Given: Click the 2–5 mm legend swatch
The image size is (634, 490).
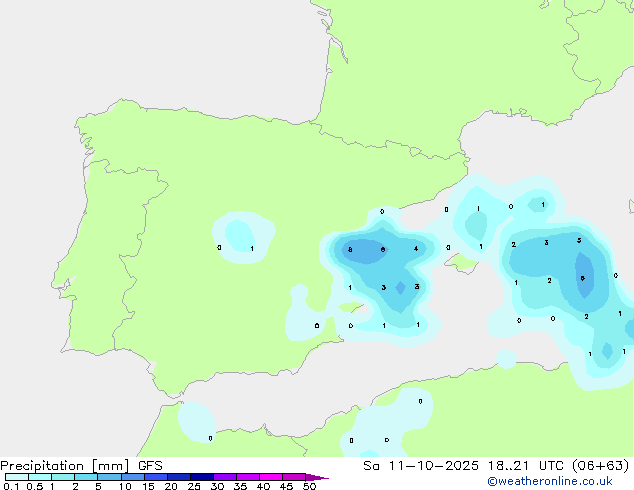Looking at the screenshot, I should coord(86,477).
